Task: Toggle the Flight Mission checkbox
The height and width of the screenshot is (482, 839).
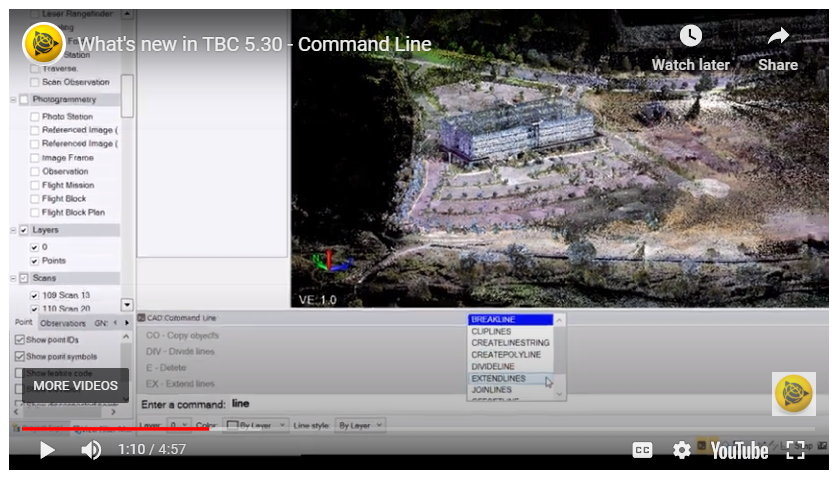Action: click(35, 185)
